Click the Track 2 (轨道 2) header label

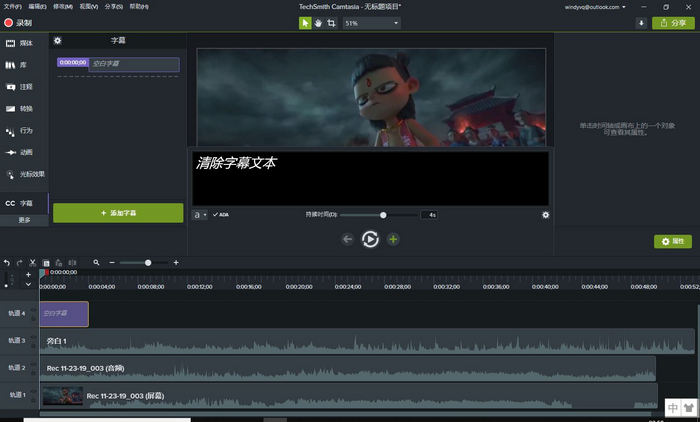[x=17, y=368]
